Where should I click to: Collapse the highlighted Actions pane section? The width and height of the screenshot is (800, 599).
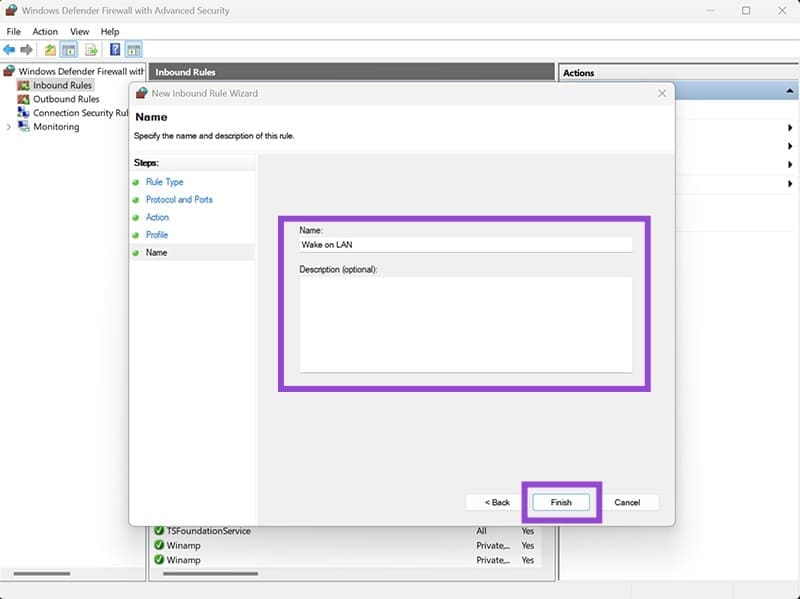(790, 92)
